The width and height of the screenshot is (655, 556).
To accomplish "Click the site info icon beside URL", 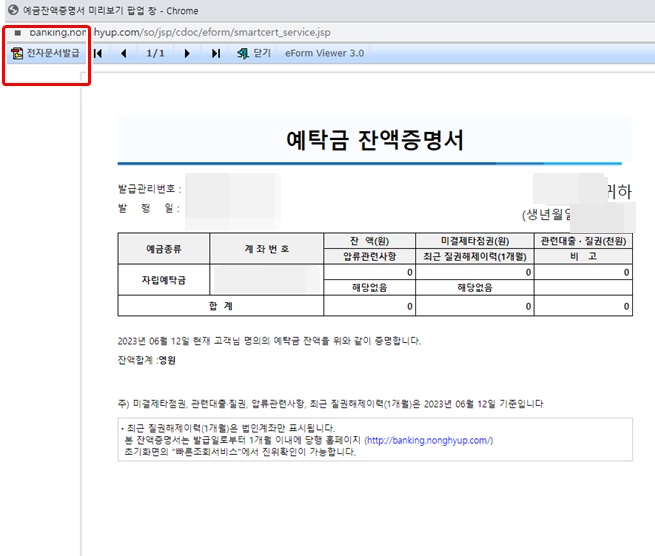I will click(18, 33).
